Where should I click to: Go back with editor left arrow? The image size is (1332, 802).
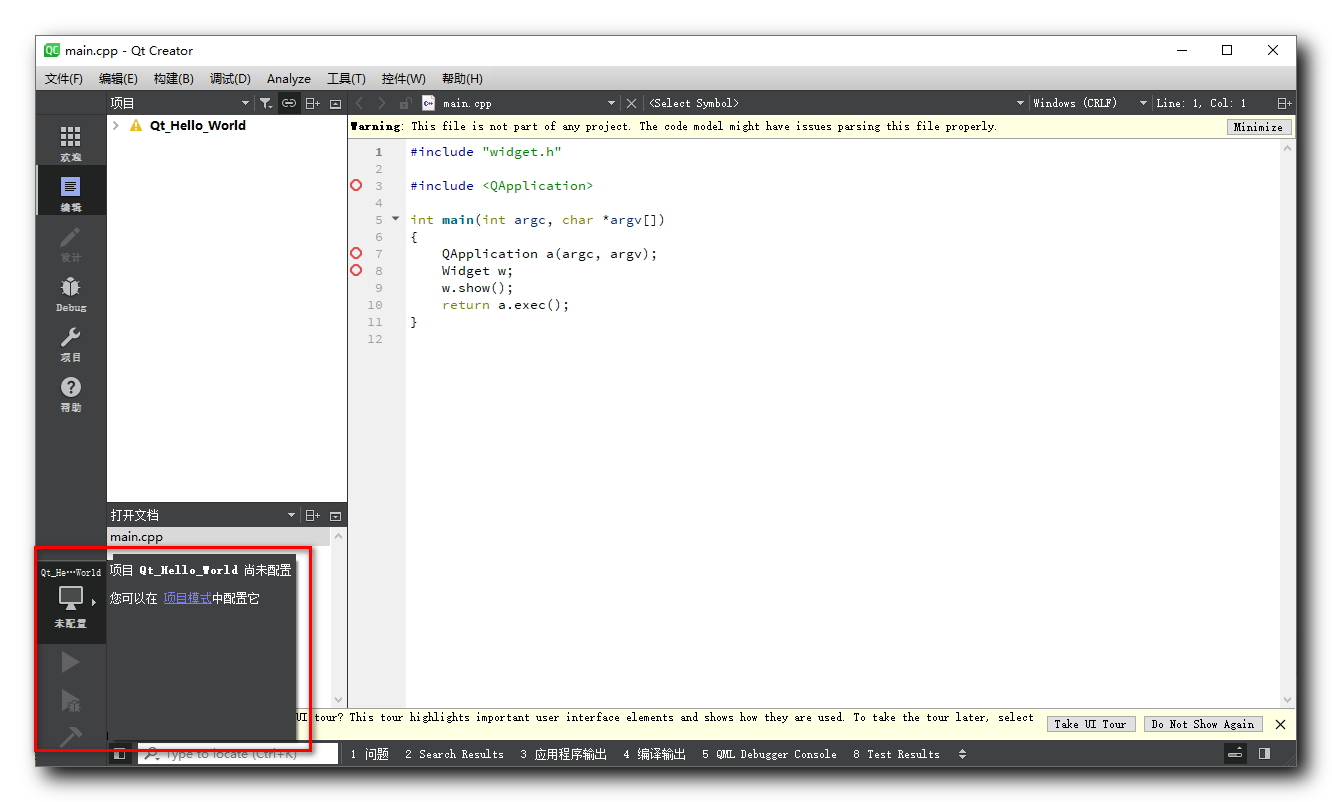[x=360, y=103]
